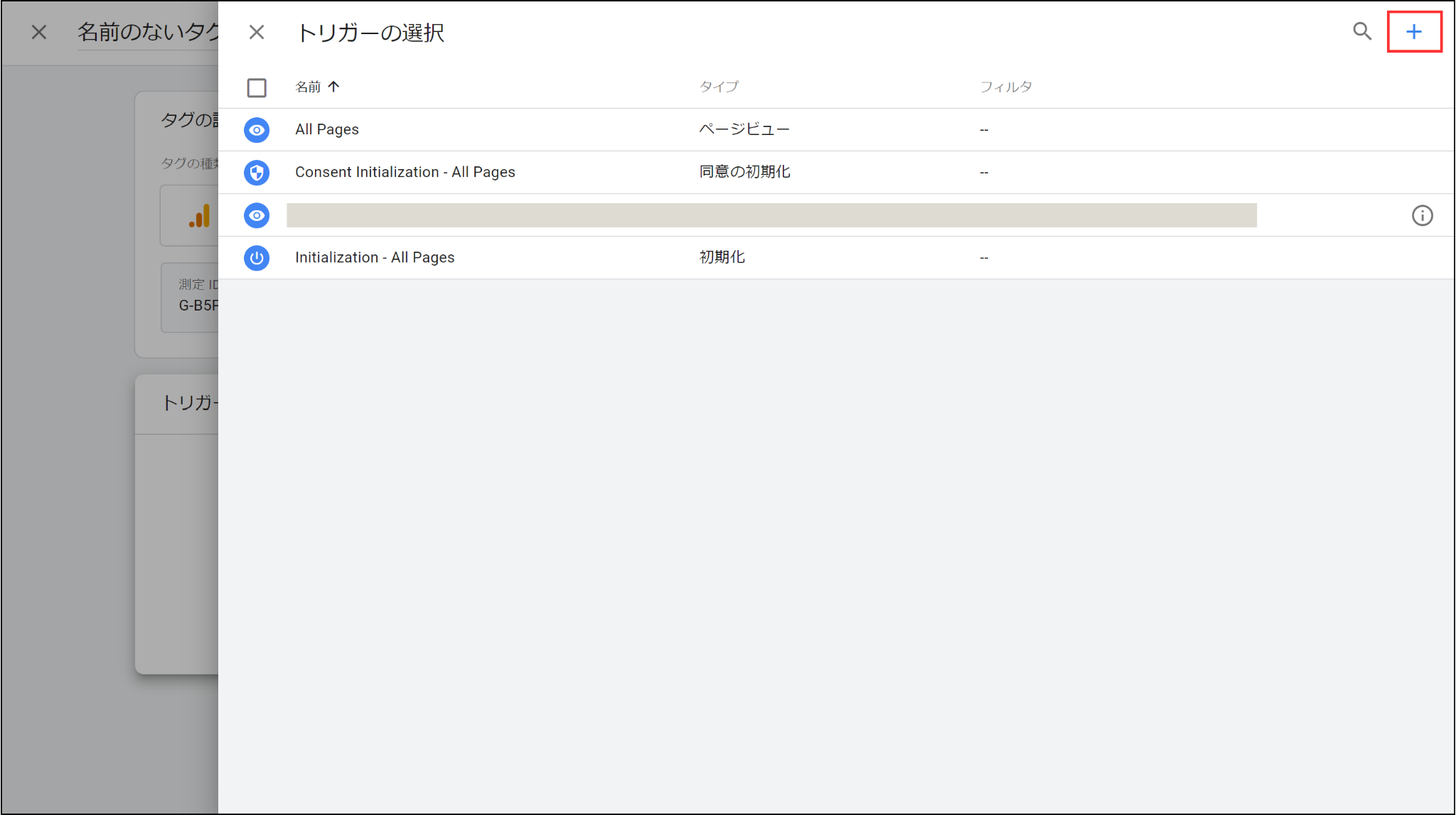The image size is (1456, 815).
Task: Click Google Analytics tag type icon behind
Action: tap(200, 216)
